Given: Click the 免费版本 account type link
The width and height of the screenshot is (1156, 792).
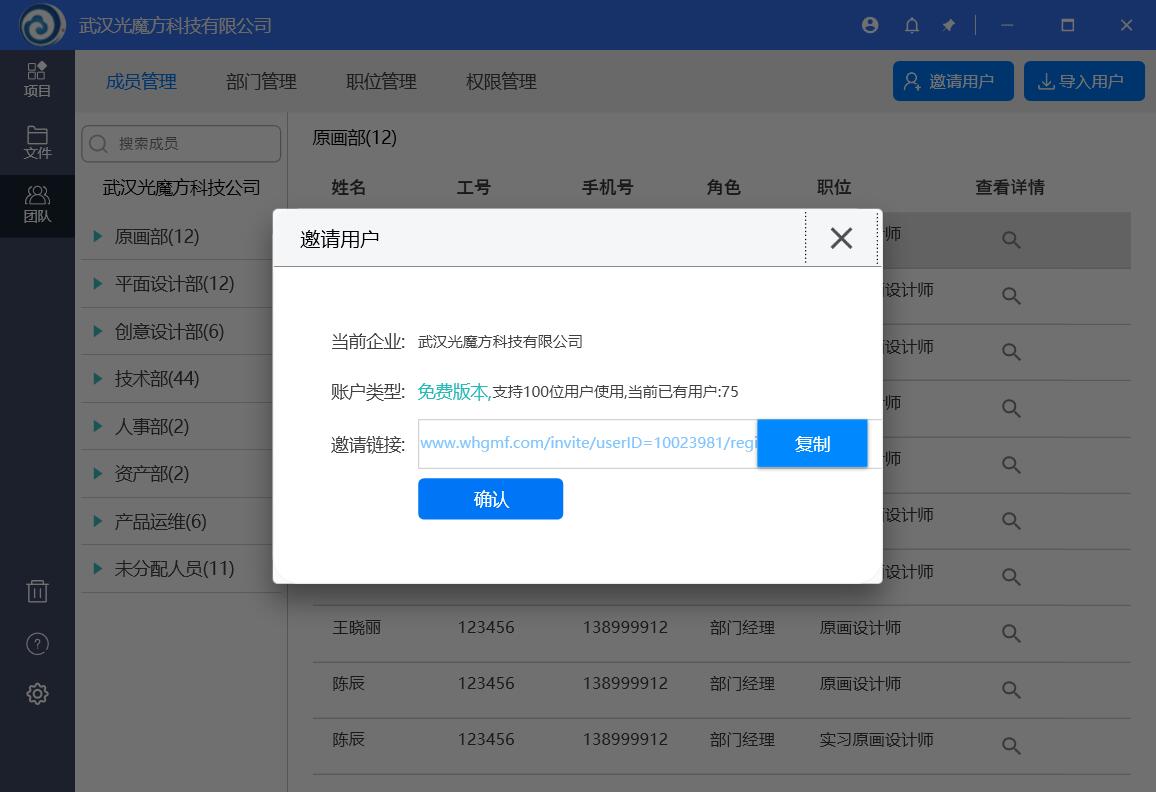Looking at the screenshot, I should pos(454,392).
